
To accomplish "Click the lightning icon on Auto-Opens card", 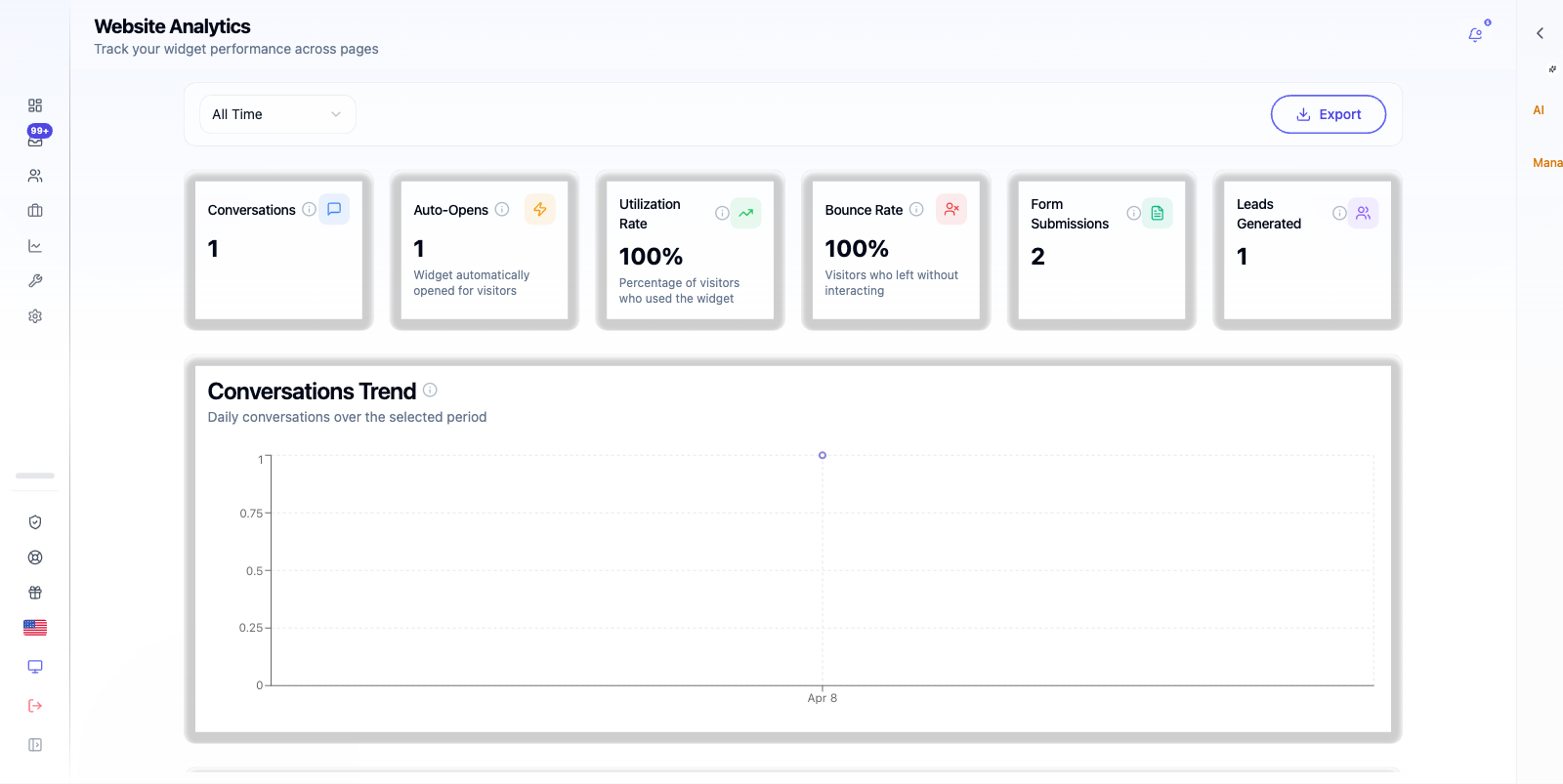I will (x=540, y=209).
